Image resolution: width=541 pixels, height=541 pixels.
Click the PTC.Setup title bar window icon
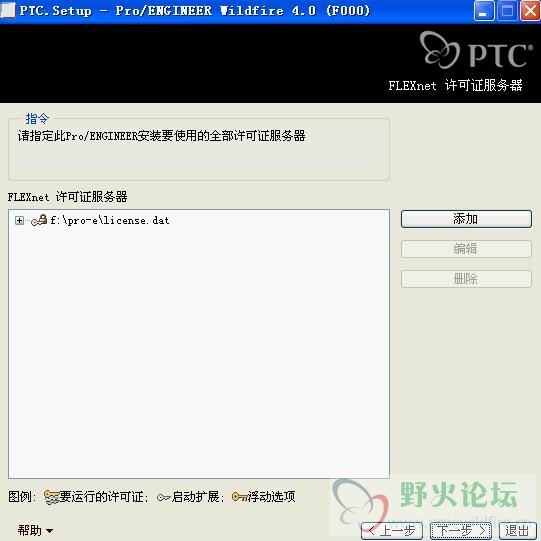click(8, 10)
